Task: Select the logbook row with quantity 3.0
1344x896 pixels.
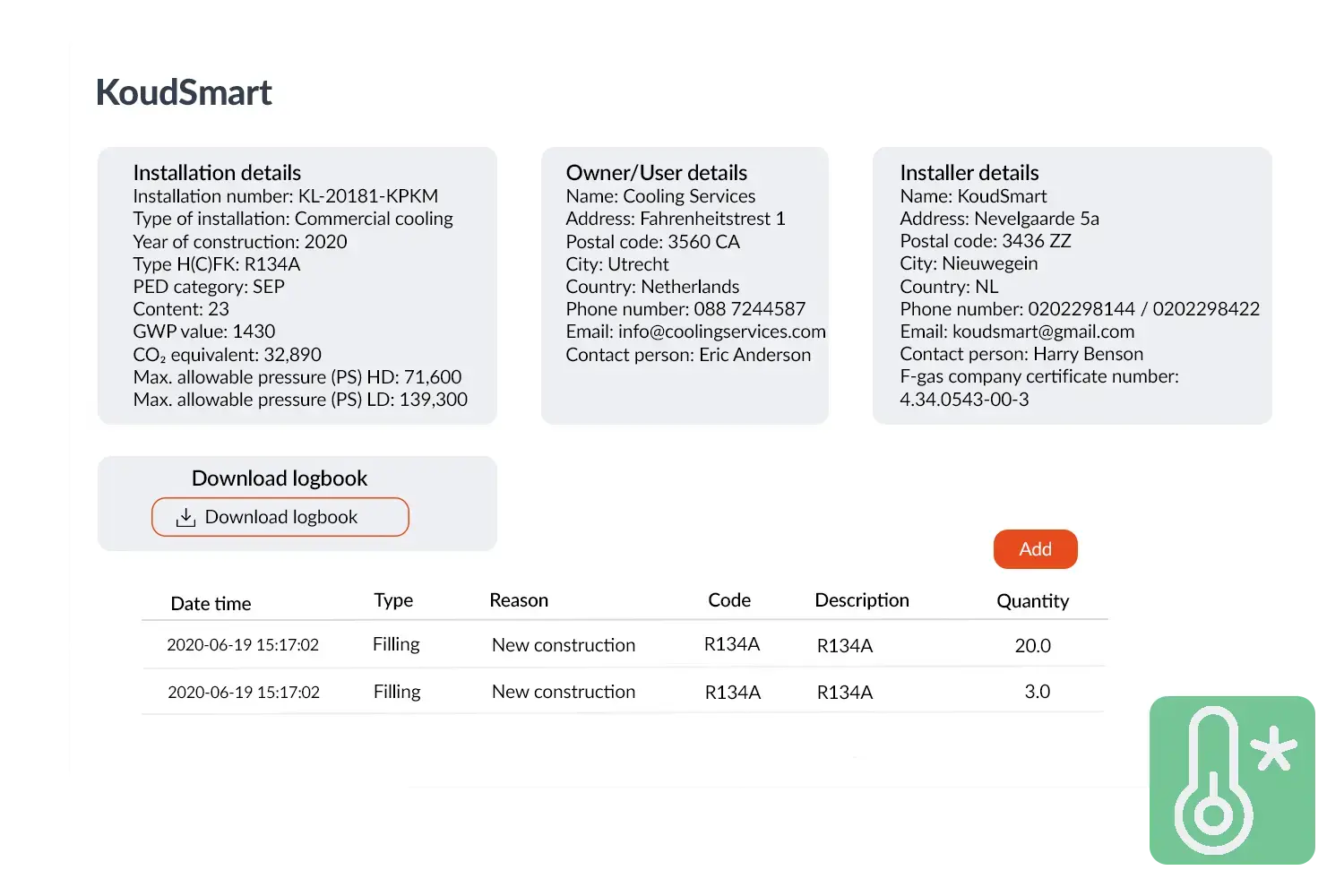Action: point(623,692)
